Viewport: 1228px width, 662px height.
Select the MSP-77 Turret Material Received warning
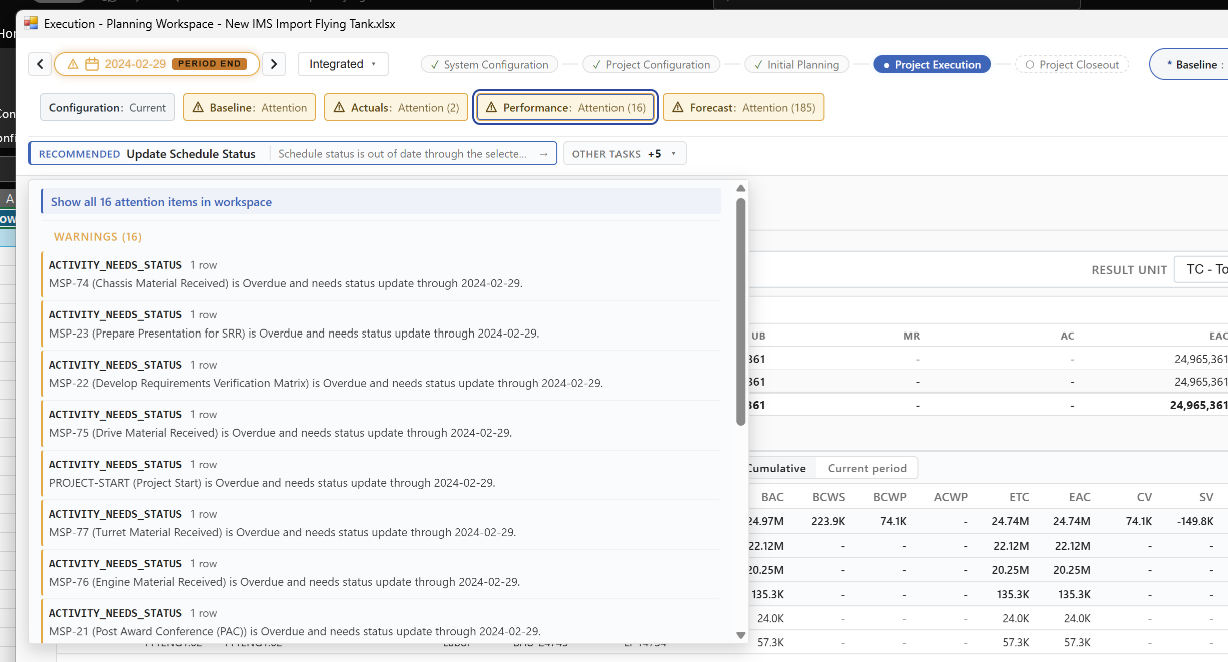click(x=381, y=523)
